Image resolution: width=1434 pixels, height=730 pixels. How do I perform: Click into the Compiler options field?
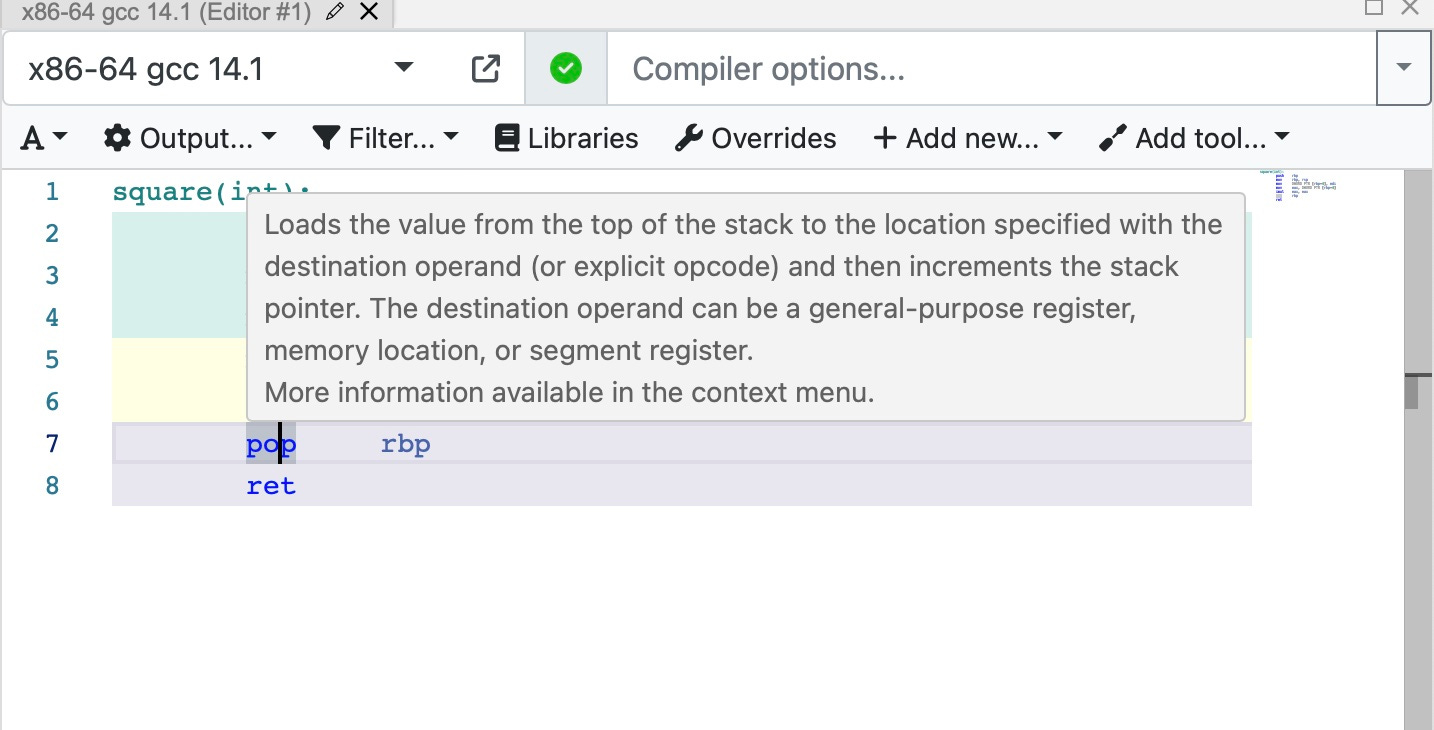(990, 69)
